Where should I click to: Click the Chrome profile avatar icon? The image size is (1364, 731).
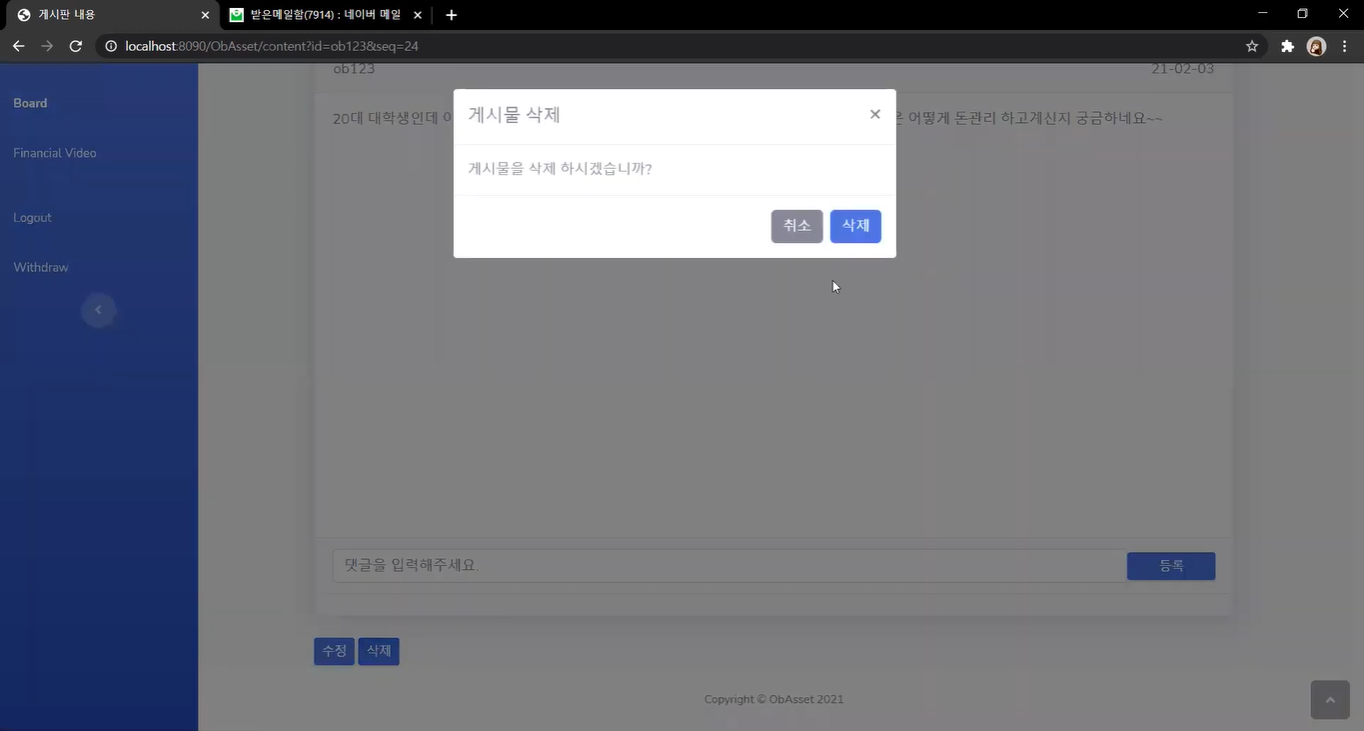pos(1316,46)
